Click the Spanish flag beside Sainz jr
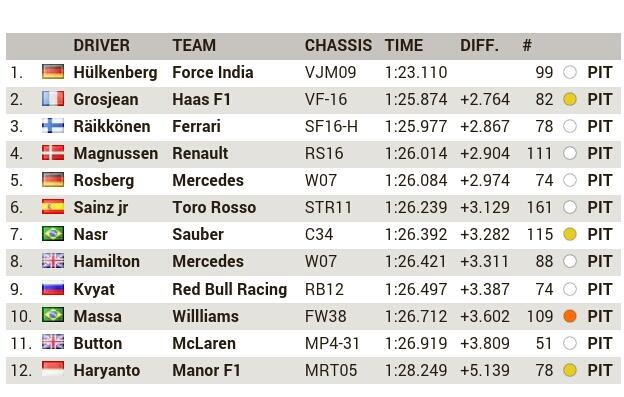The image size is (624, 397). tap(53, 207)
